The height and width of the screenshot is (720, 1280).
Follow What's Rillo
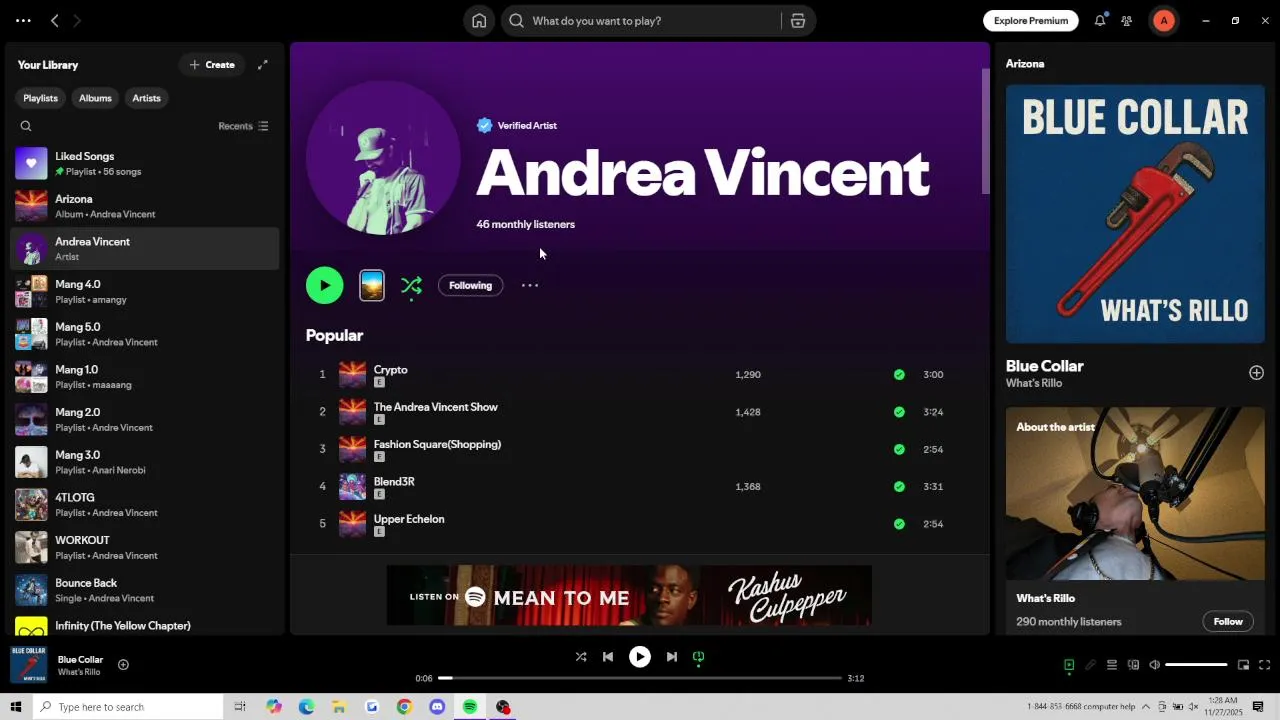pos(1228,622)
